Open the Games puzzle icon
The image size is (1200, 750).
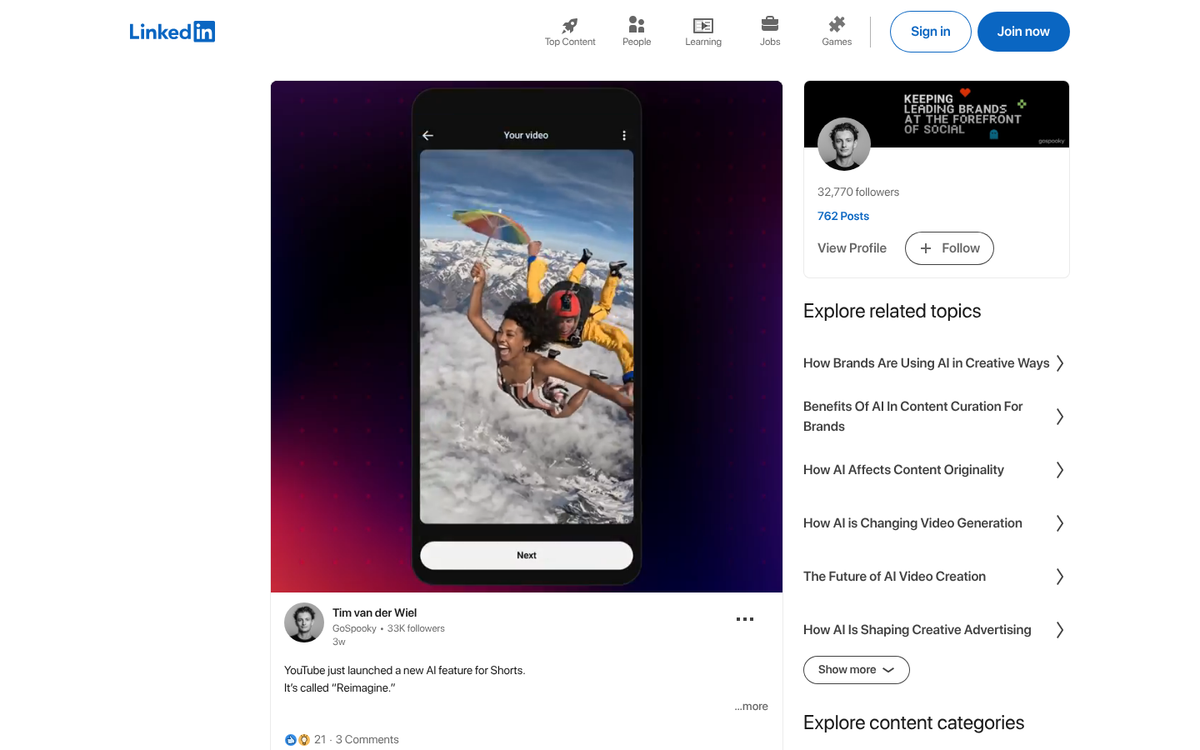click(x=837, y=25)
